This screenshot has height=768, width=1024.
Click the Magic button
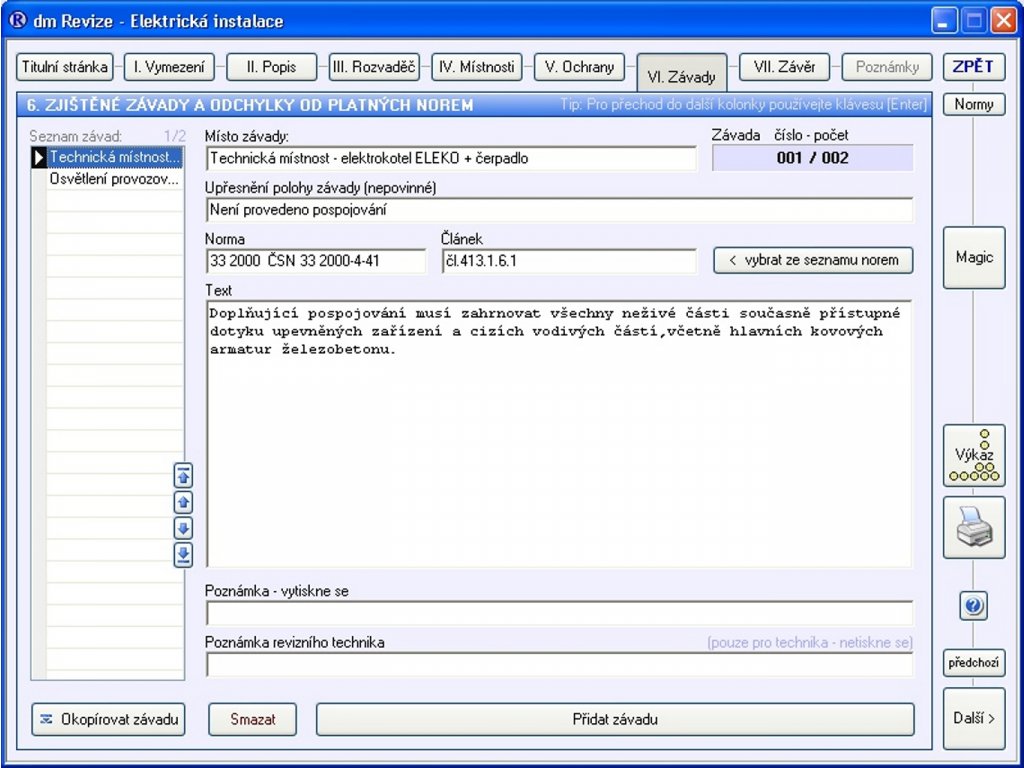973,257
